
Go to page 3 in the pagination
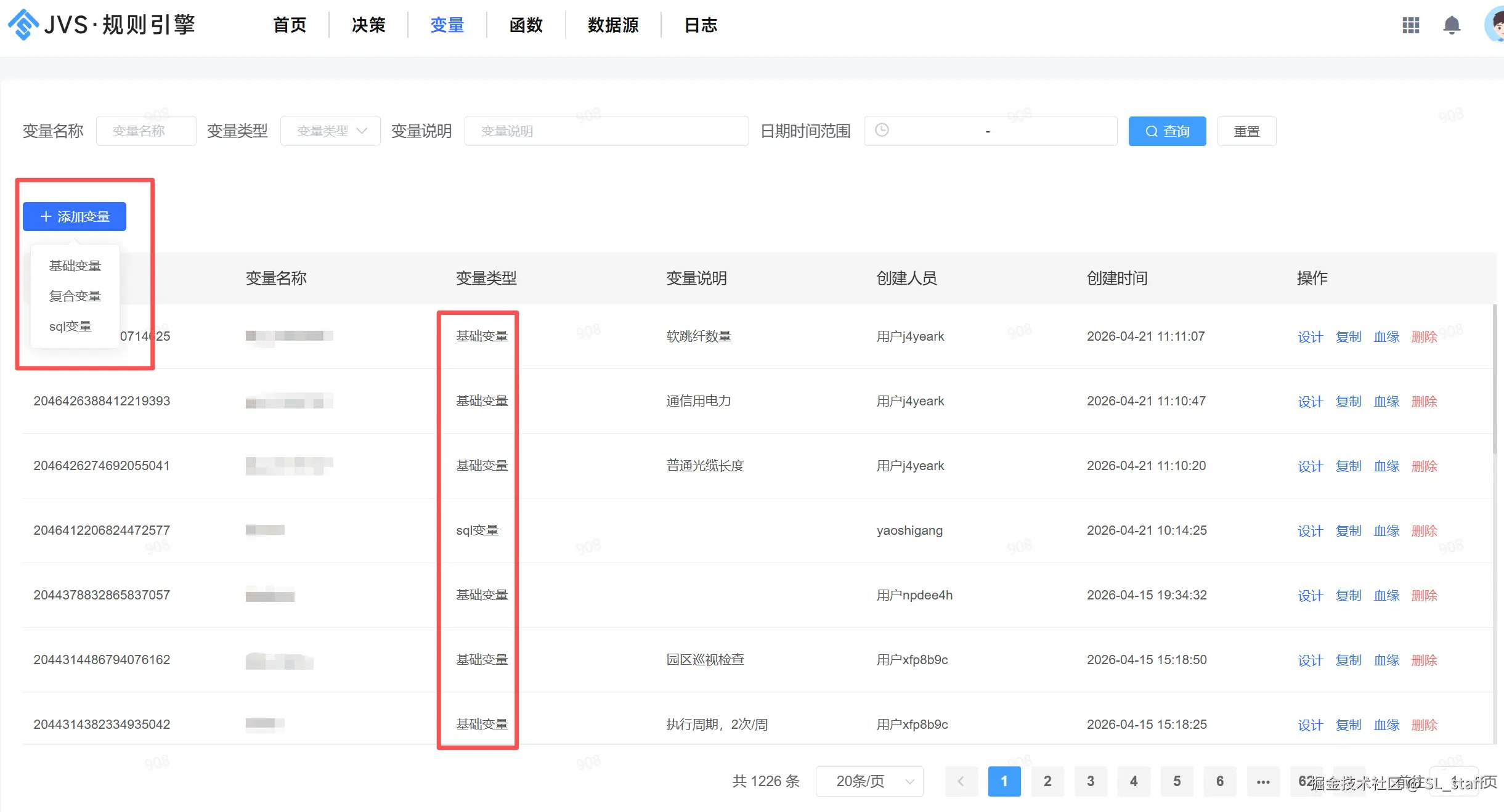click(1090, 781)
